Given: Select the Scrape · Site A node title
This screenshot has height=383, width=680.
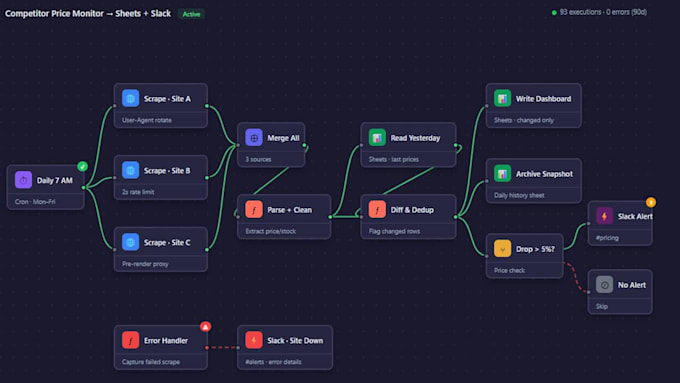Looking at the screenshot, I should [x=167, y=99].
